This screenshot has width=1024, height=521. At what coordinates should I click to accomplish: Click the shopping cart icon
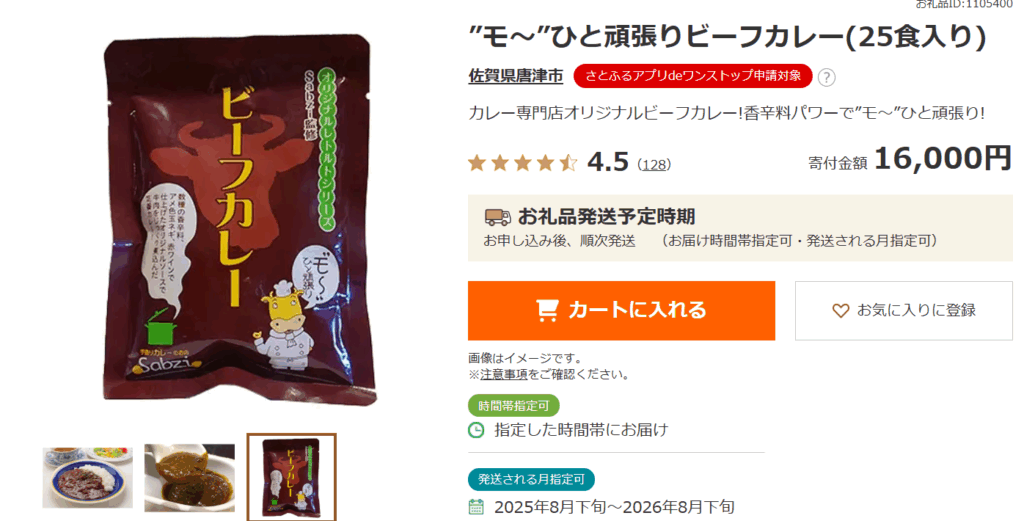tap(547, 310)
